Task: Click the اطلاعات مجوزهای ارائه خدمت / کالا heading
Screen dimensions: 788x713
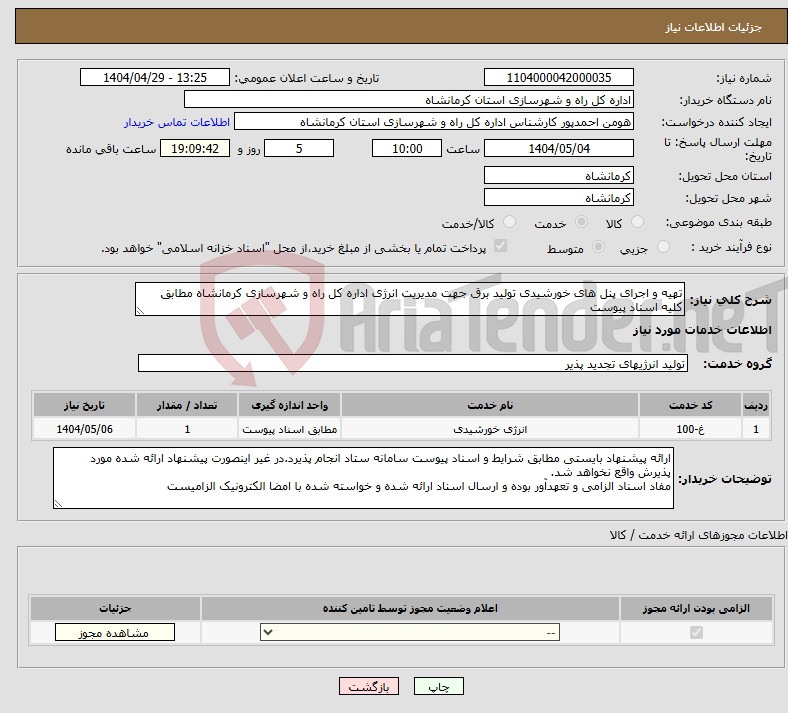Action: (x=698, y=536)
